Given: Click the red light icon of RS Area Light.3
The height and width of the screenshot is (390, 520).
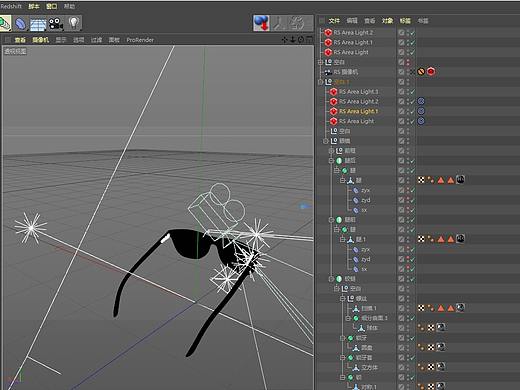Looking at the screenshot, I should point(333,92).
